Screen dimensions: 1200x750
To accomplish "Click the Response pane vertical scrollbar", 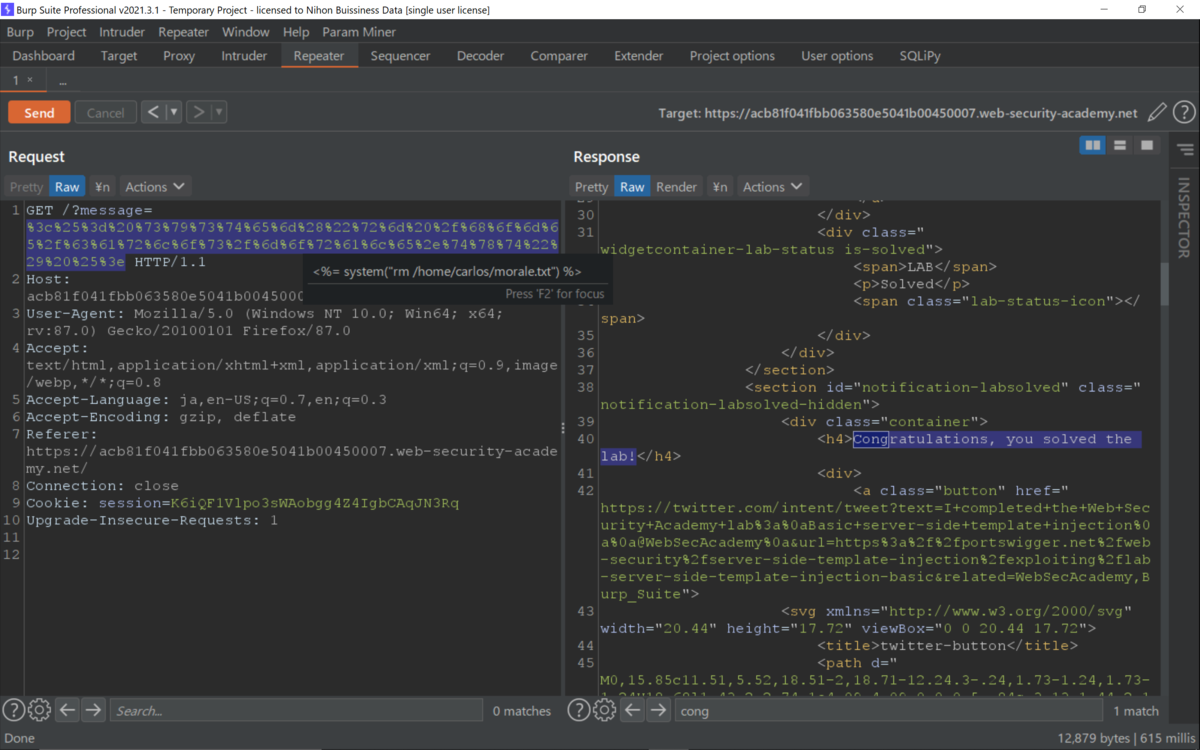I will click(x=1164, y=284).
